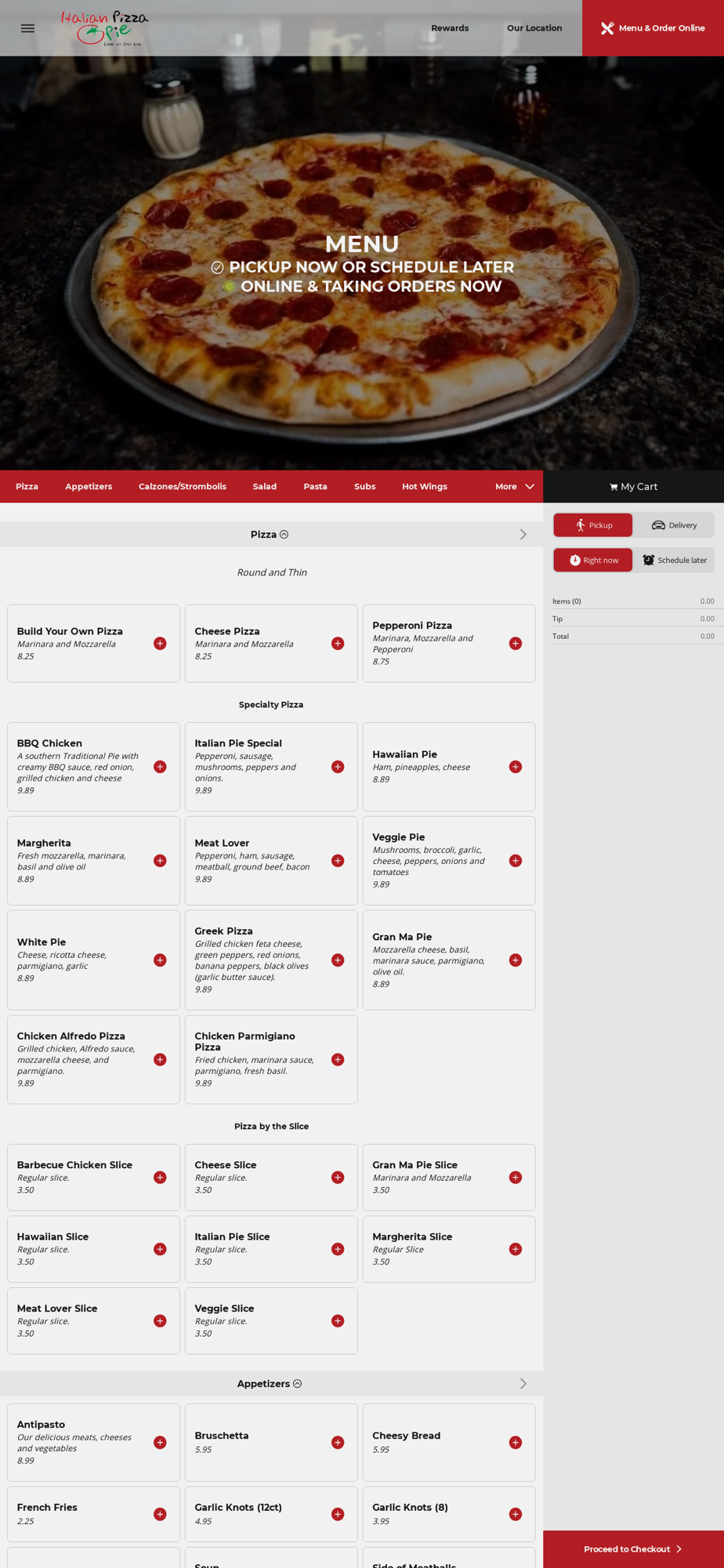This screenshot has width=724, height=1568.
Task: Open the Rewards page link
Action: (450, 28)
